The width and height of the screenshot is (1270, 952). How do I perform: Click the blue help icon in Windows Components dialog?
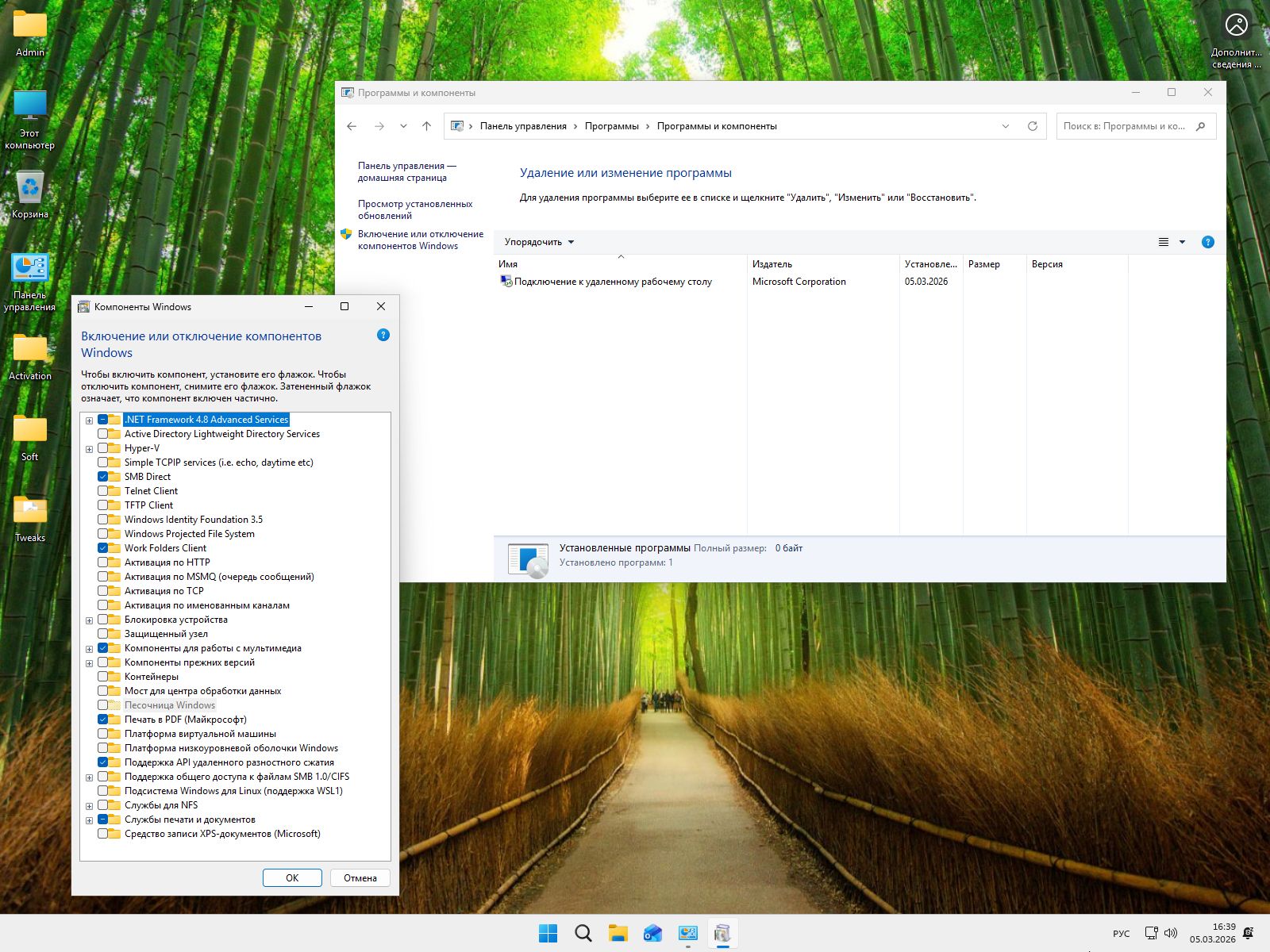point(383,336)
